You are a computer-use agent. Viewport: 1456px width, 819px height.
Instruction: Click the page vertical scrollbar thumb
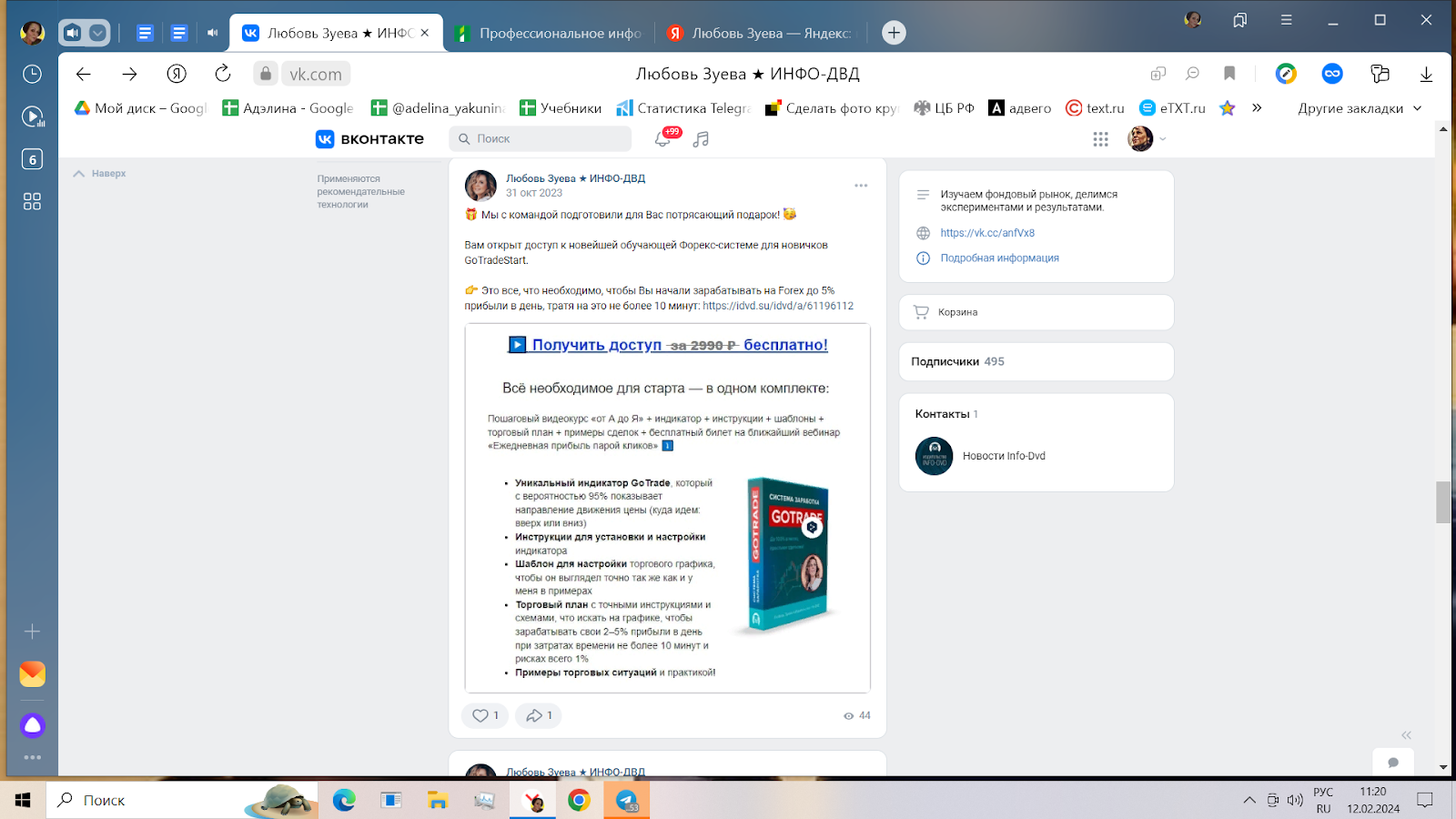(x=1443, y=502)
